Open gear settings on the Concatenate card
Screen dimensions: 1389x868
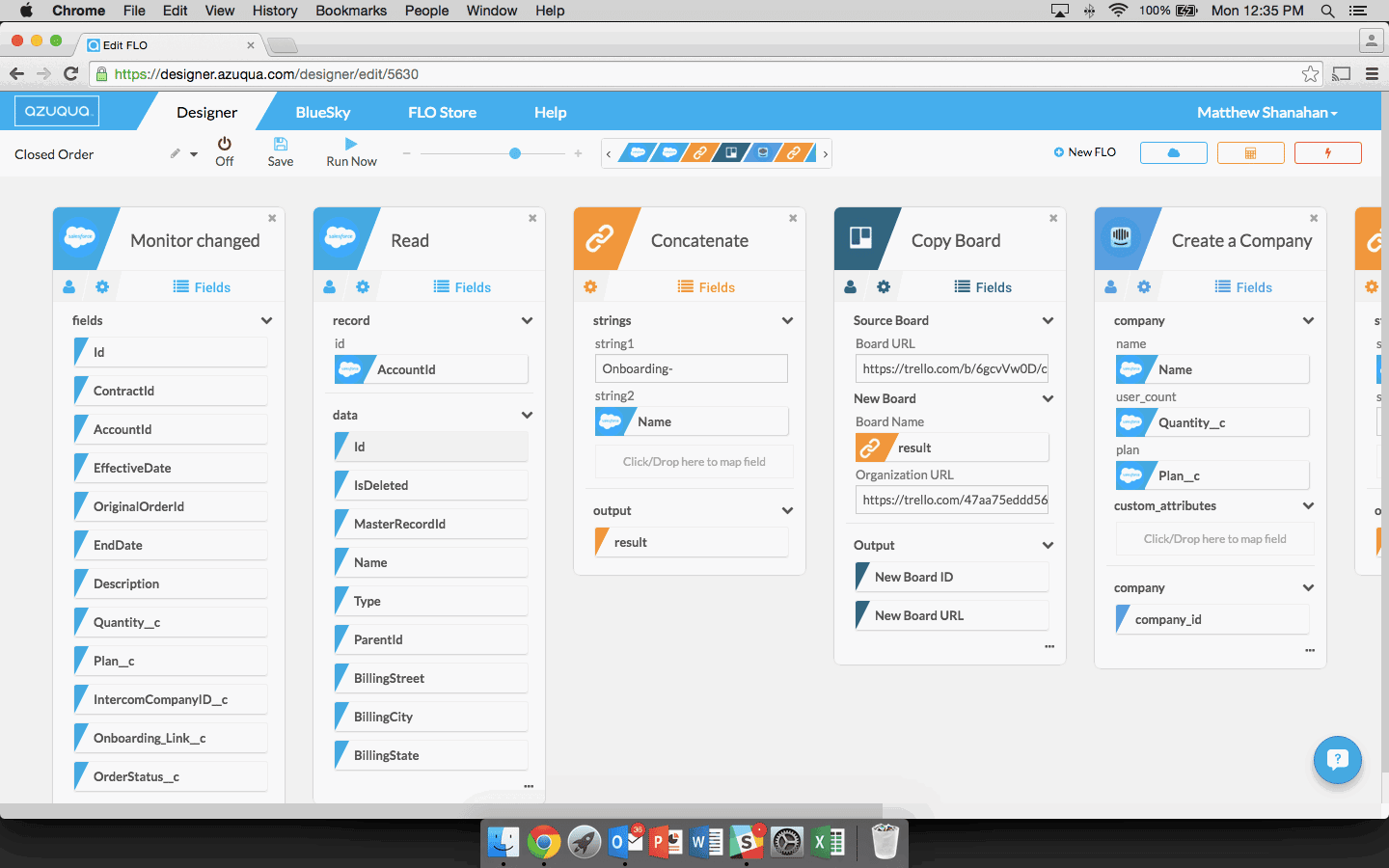click(590, 286)
